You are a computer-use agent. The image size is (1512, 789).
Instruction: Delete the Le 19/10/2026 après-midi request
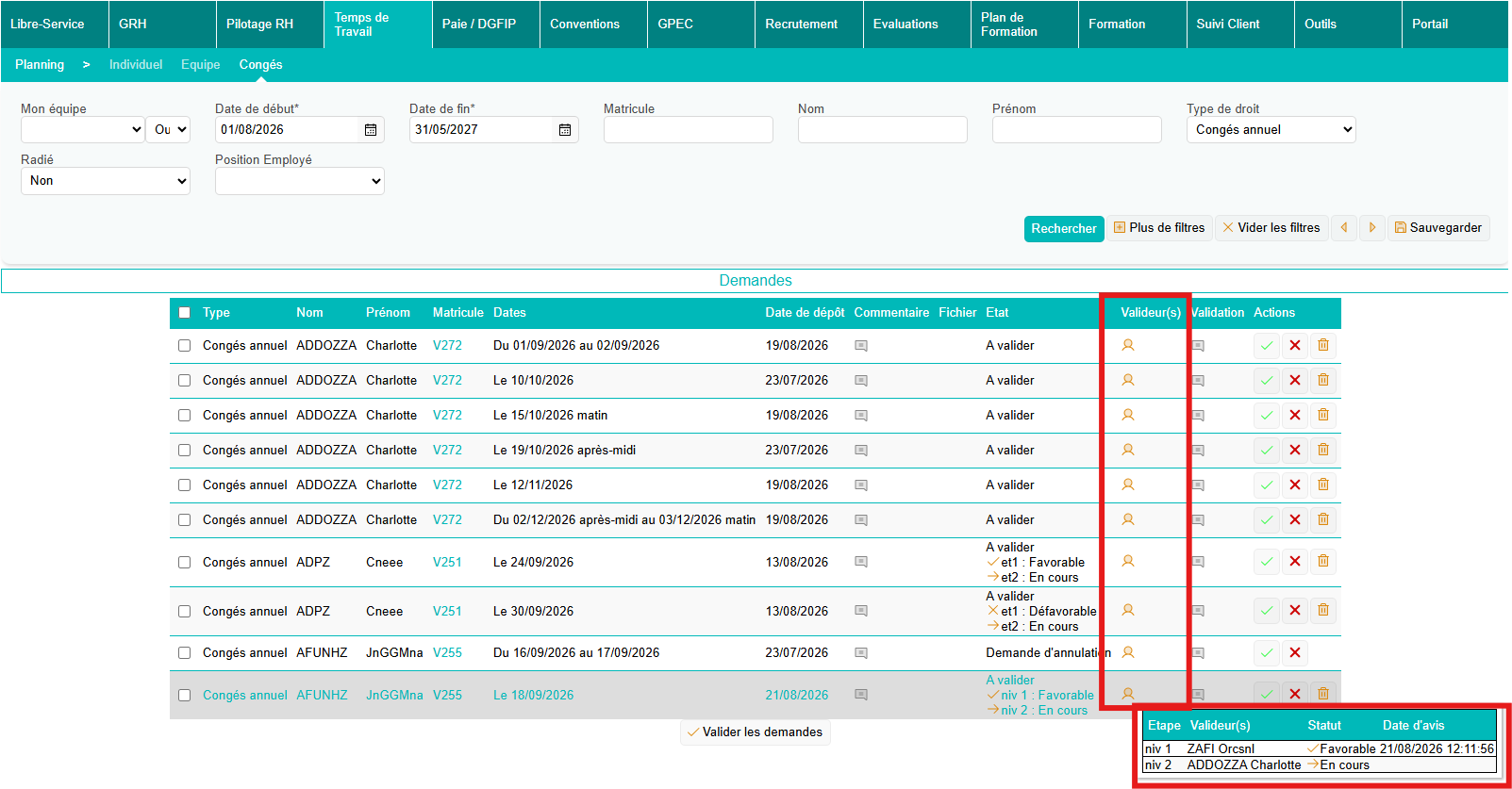[1323, 451]
